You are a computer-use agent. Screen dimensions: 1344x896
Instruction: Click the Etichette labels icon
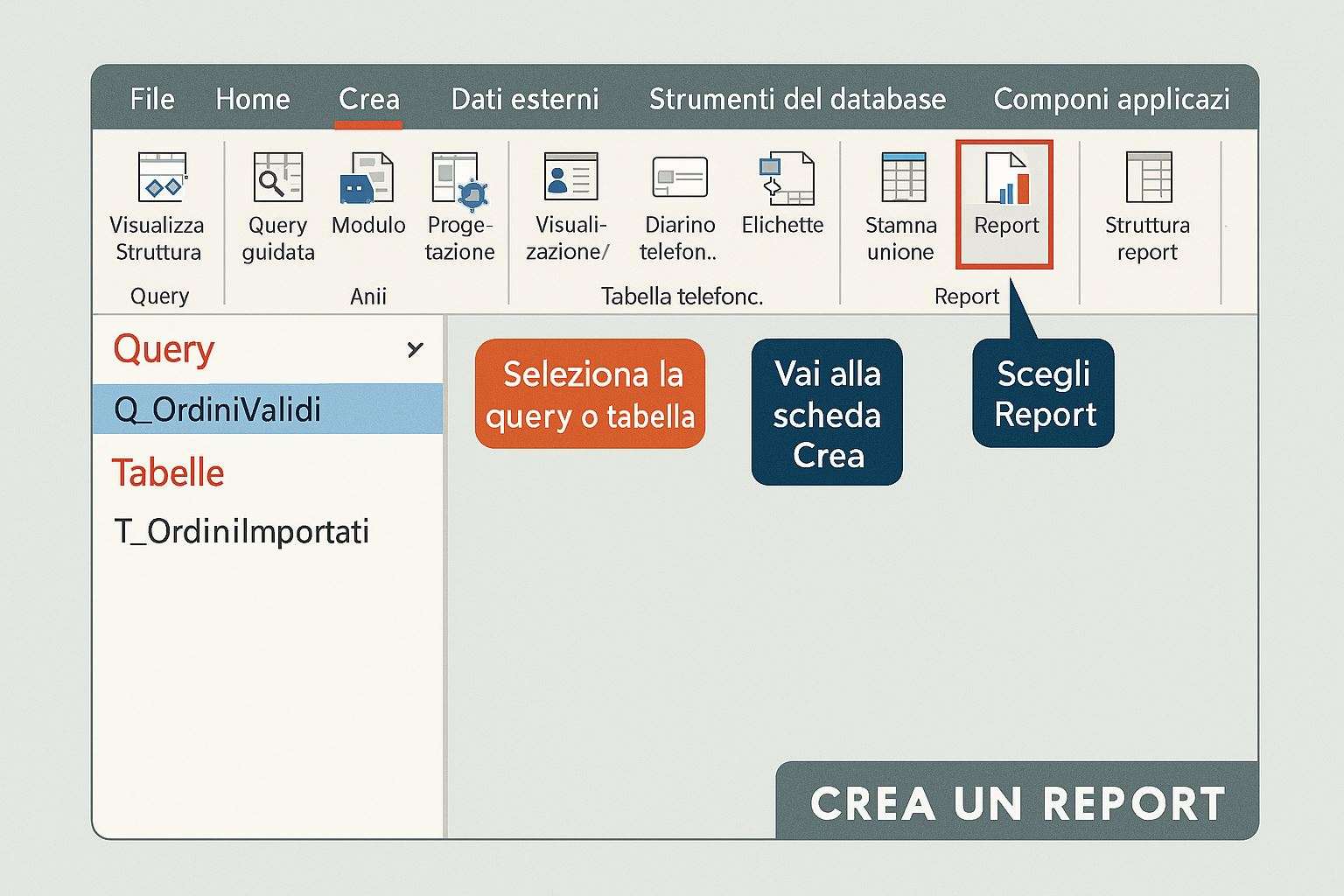tap(785, 179)
